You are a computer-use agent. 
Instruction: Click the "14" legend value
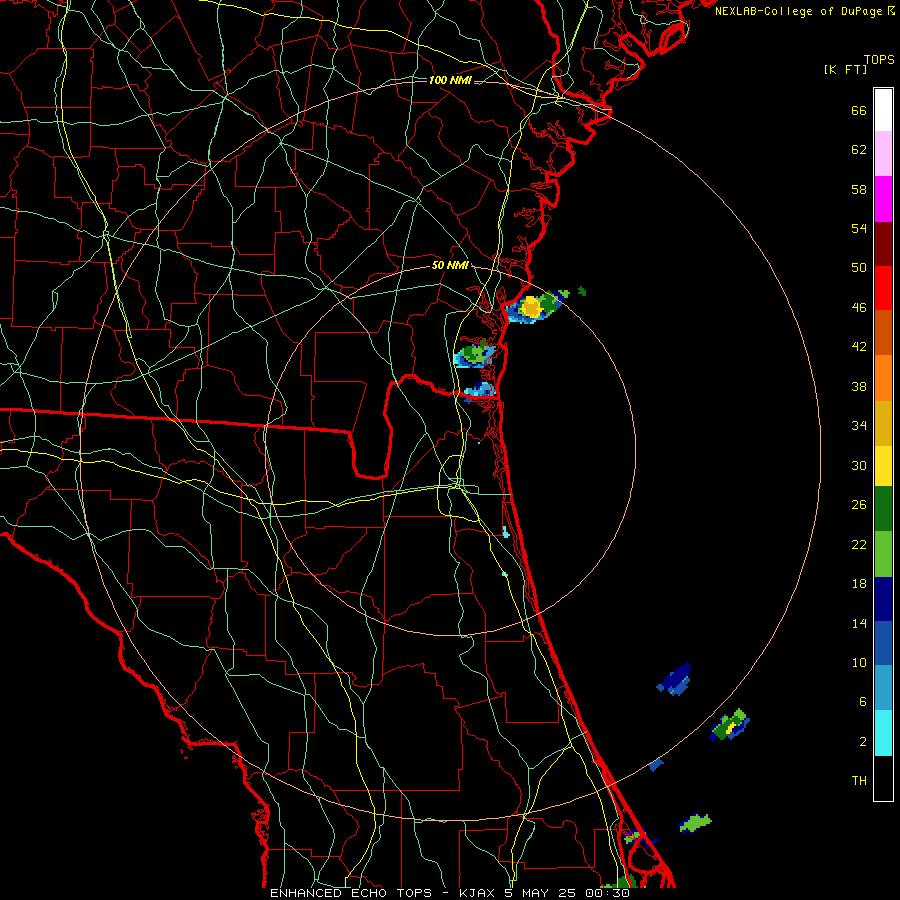[x=859, y=624]
